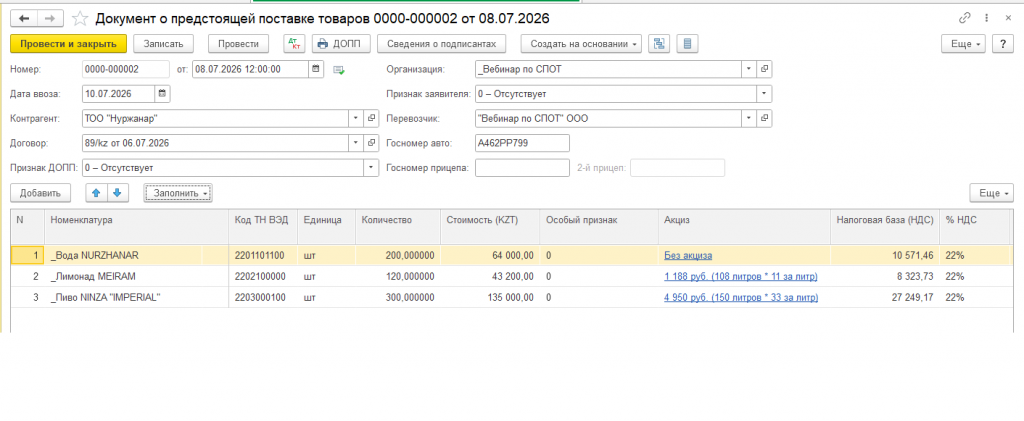The width and height of the screenshot is (1024, 421).
Task: Go forward with the right arrow button
Action: [x=50, y=18]
